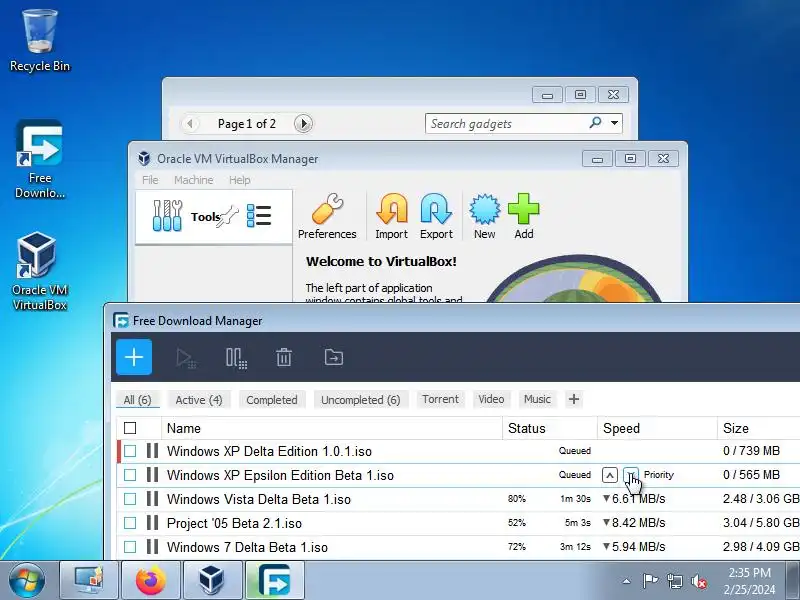The image size is (800, 600).
Task: Switch to the Completed tab
Action: (x=271, y=399)
